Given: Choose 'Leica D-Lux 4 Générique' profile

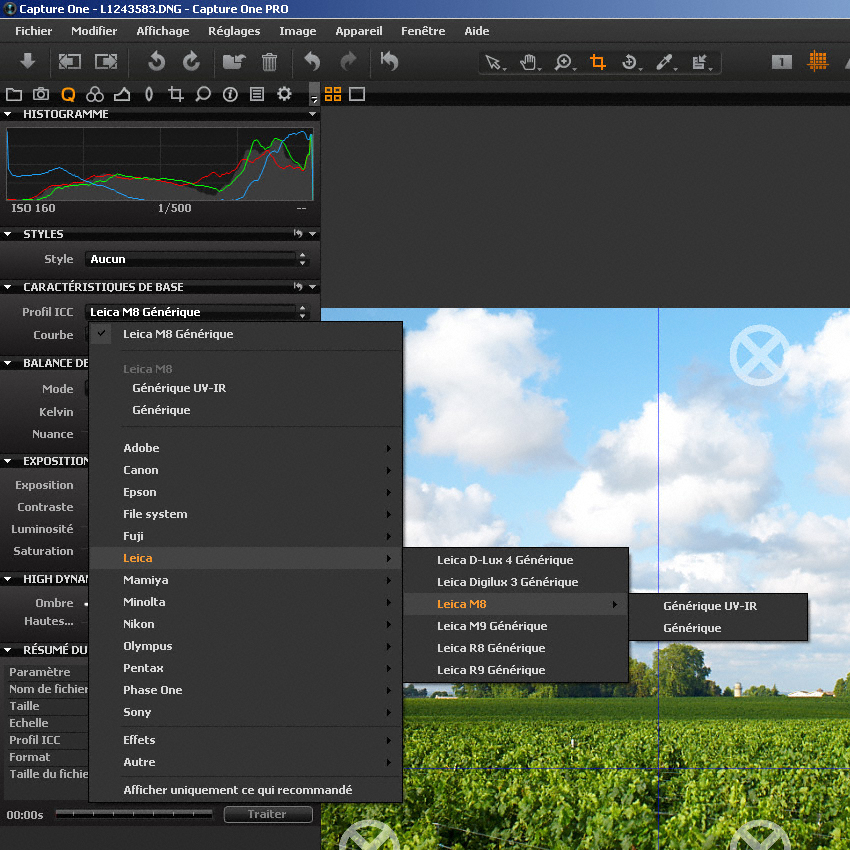Looking at the screenshot, I should (x=516, y=560).
